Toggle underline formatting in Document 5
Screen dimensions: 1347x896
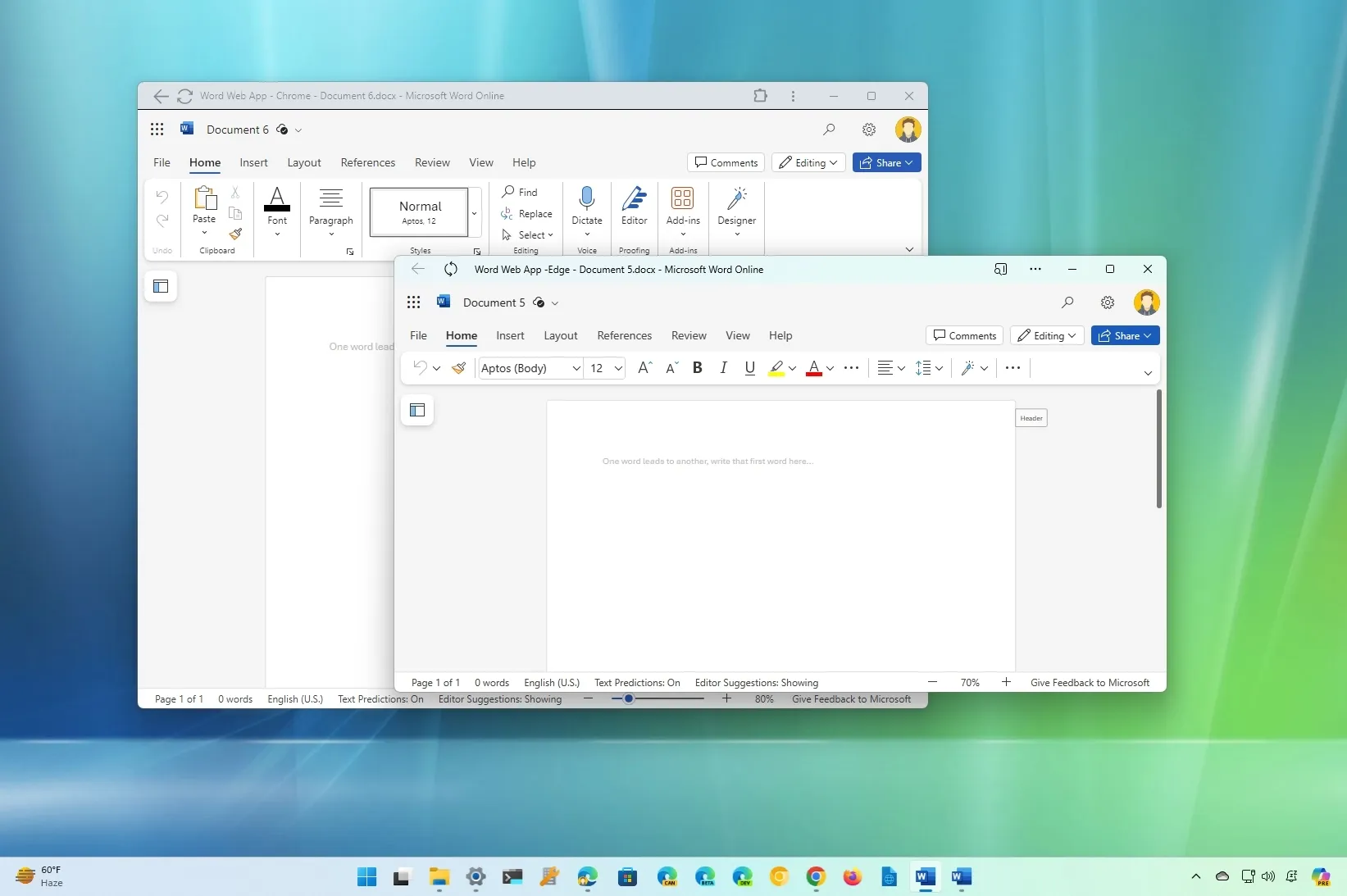(x=749, y=368)
